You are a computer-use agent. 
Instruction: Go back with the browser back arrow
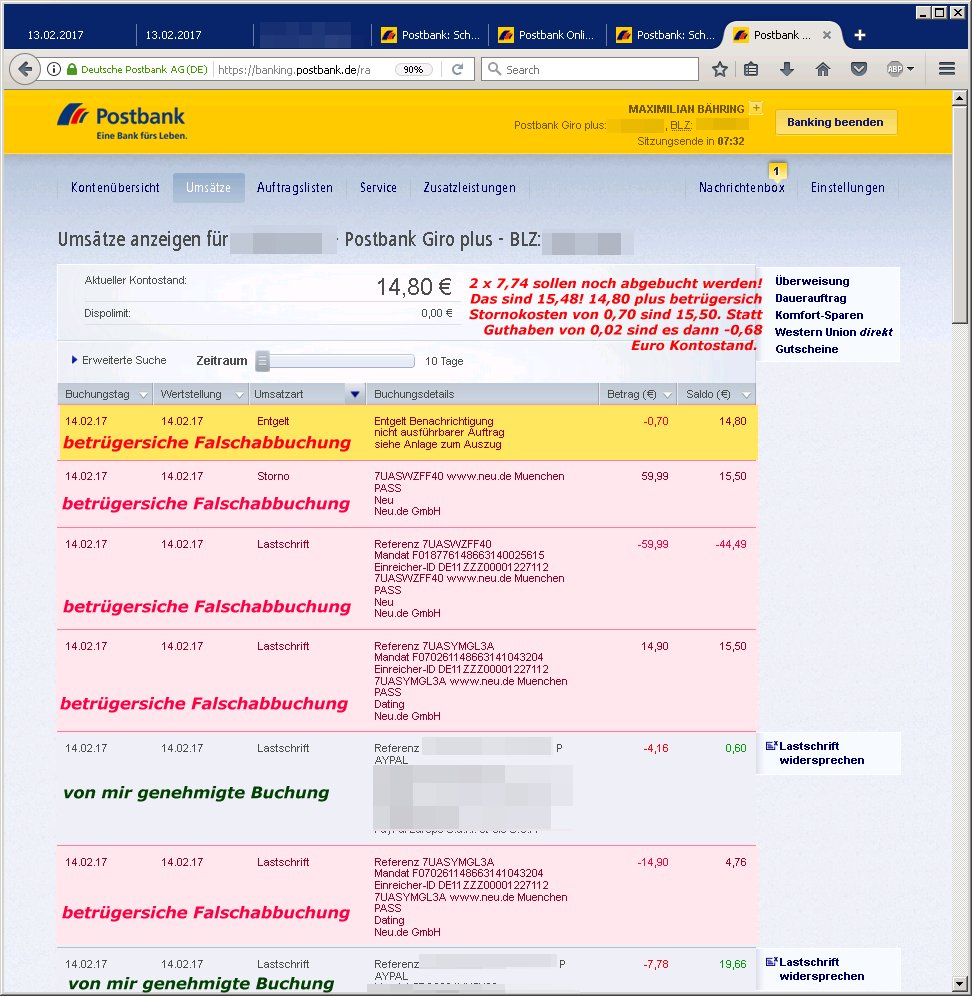tap(25, 69)
